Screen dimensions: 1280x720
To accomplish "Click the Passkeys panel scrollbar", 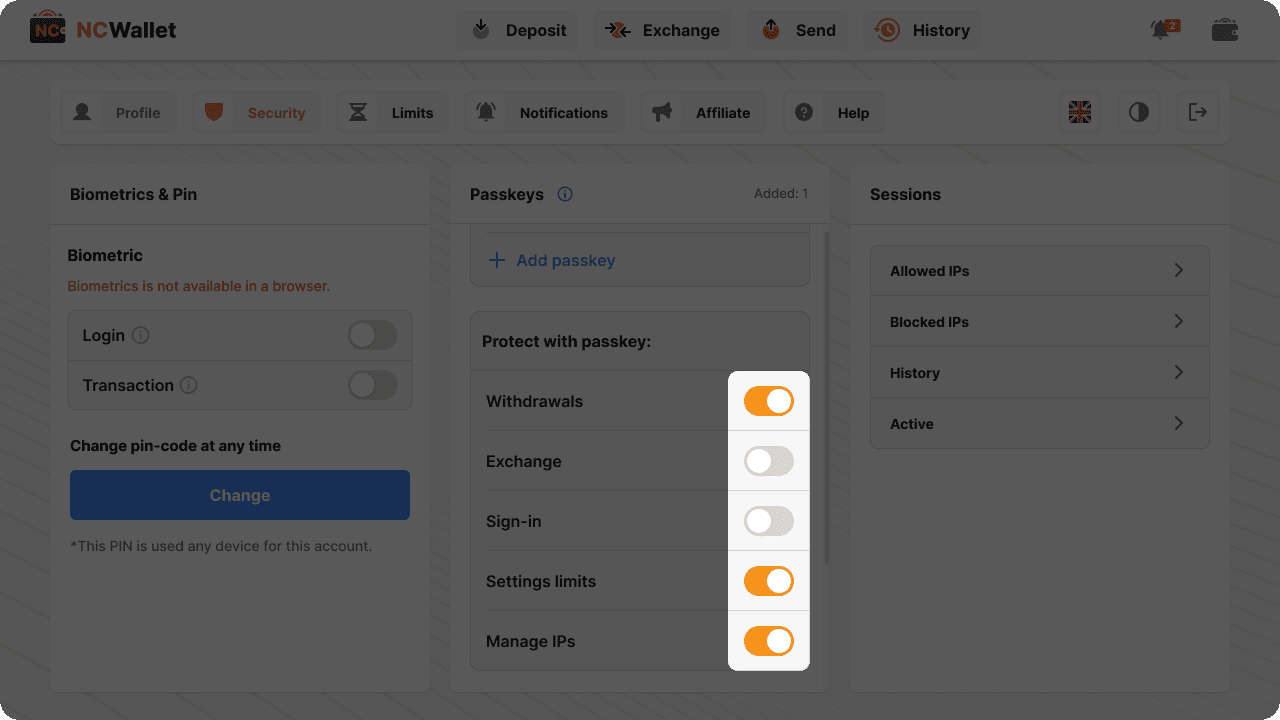I will tap(826, 400).
